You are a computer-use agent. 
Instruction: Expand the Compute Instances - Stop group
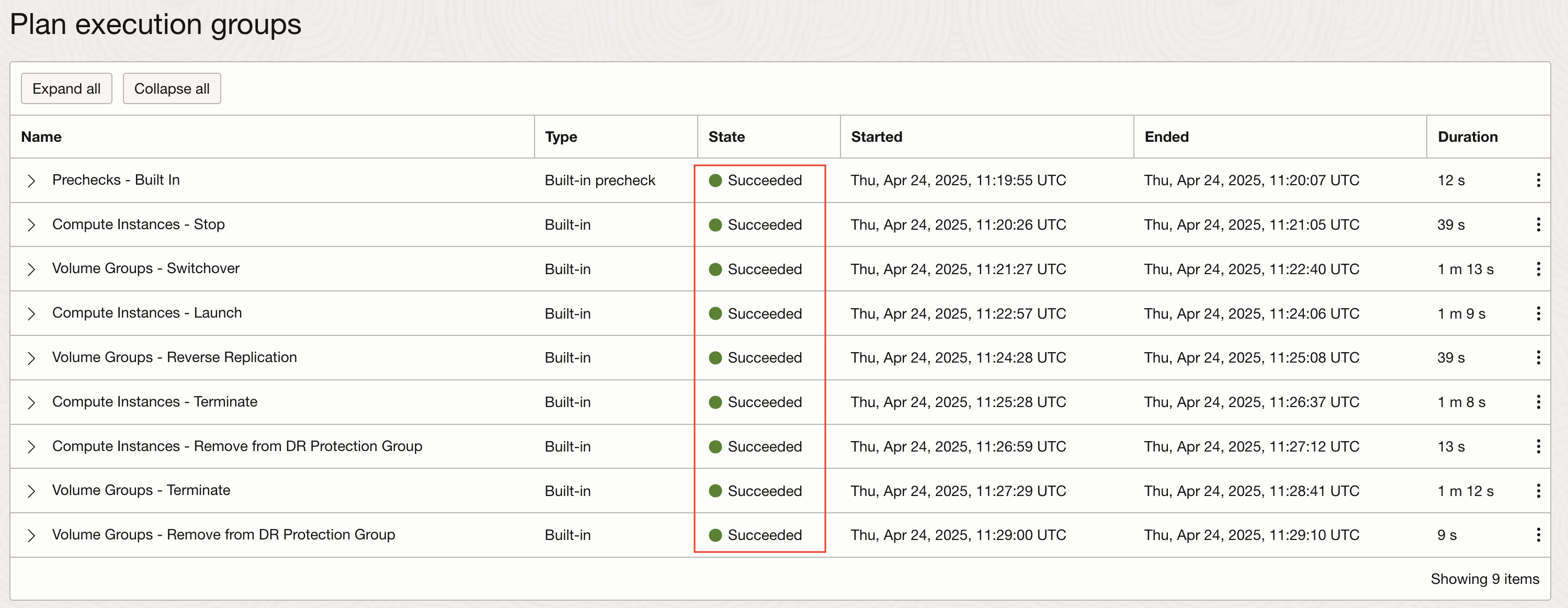[x=32, y=224]
